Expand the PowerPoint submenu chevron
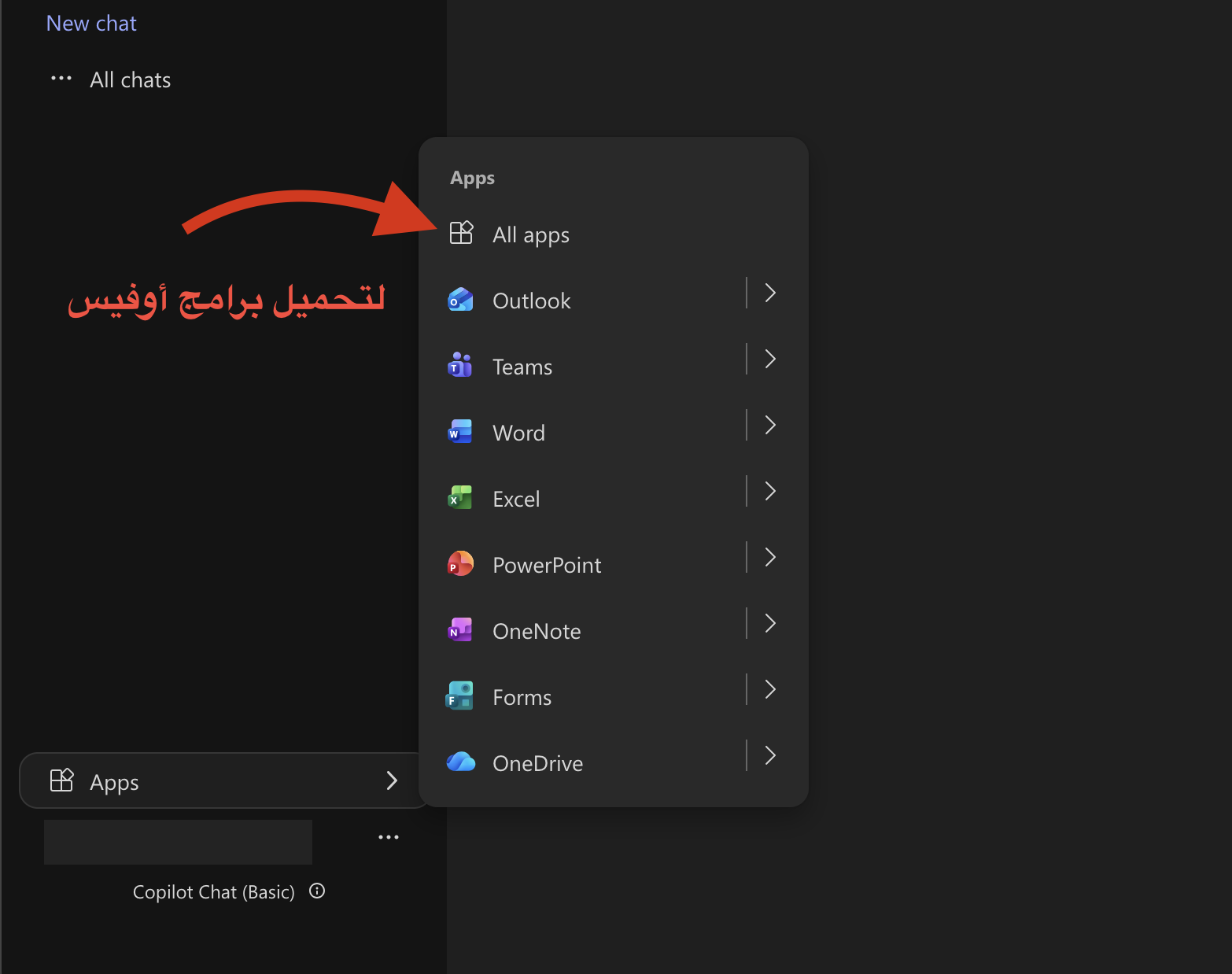The height and width of the screenshot is (974, 1232). (770, 557)
